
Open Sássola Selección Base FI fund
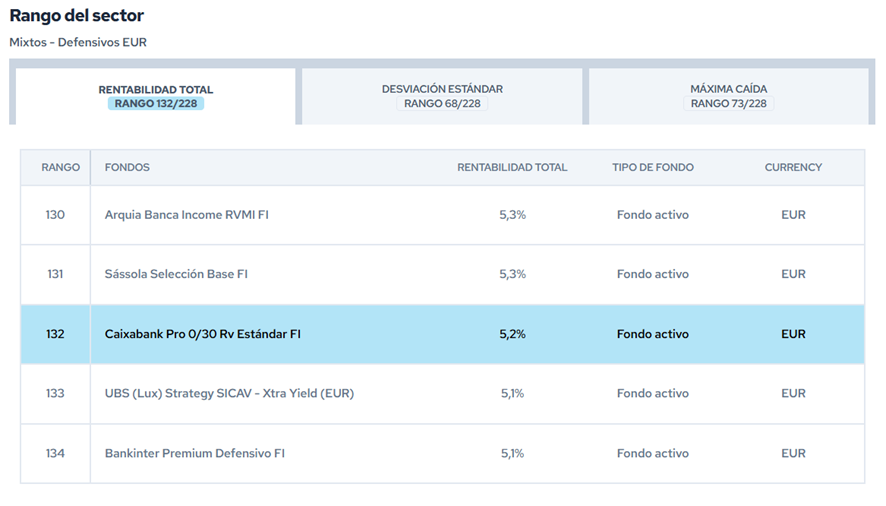pyautogui.click(x=176, y=274)
